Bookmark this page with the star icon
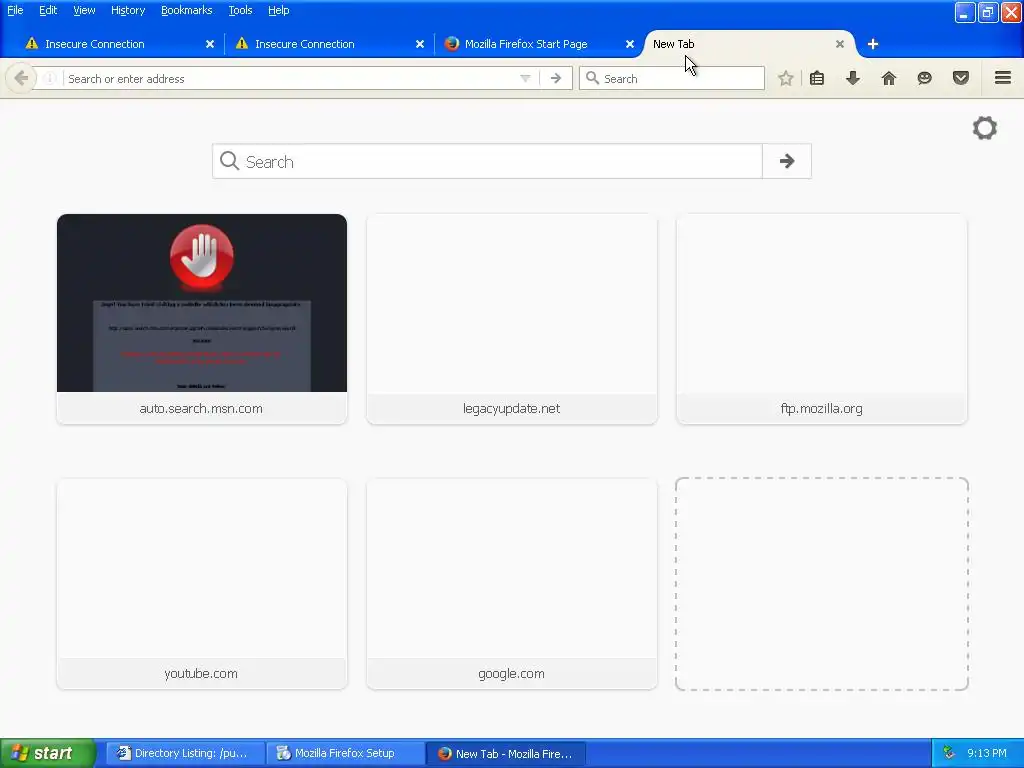Image resolution: width=1024 pixels, height=768 pixels. [786, 78]
